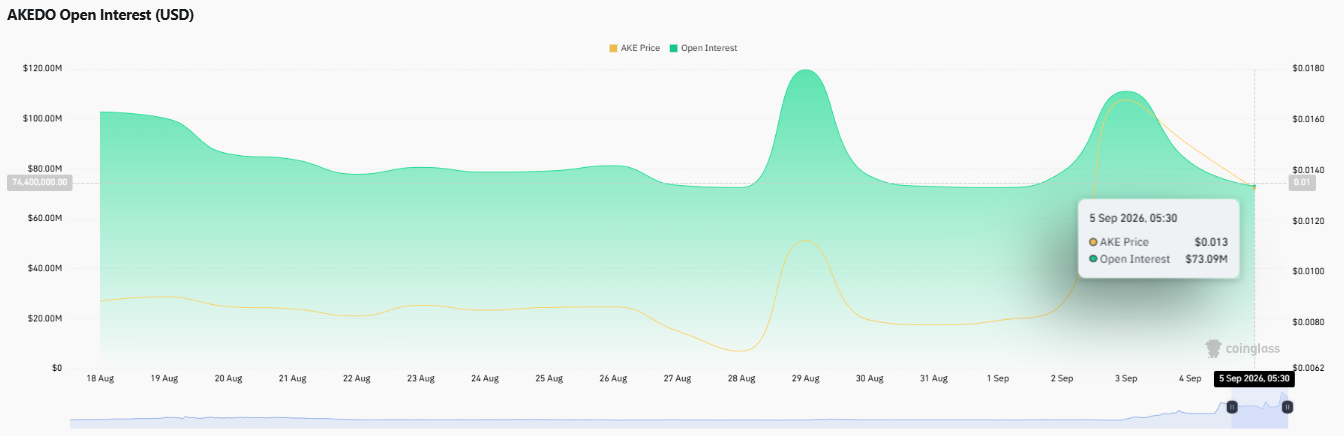Click the $20.00M y-axis label
1344x436 pixels.
46,318
